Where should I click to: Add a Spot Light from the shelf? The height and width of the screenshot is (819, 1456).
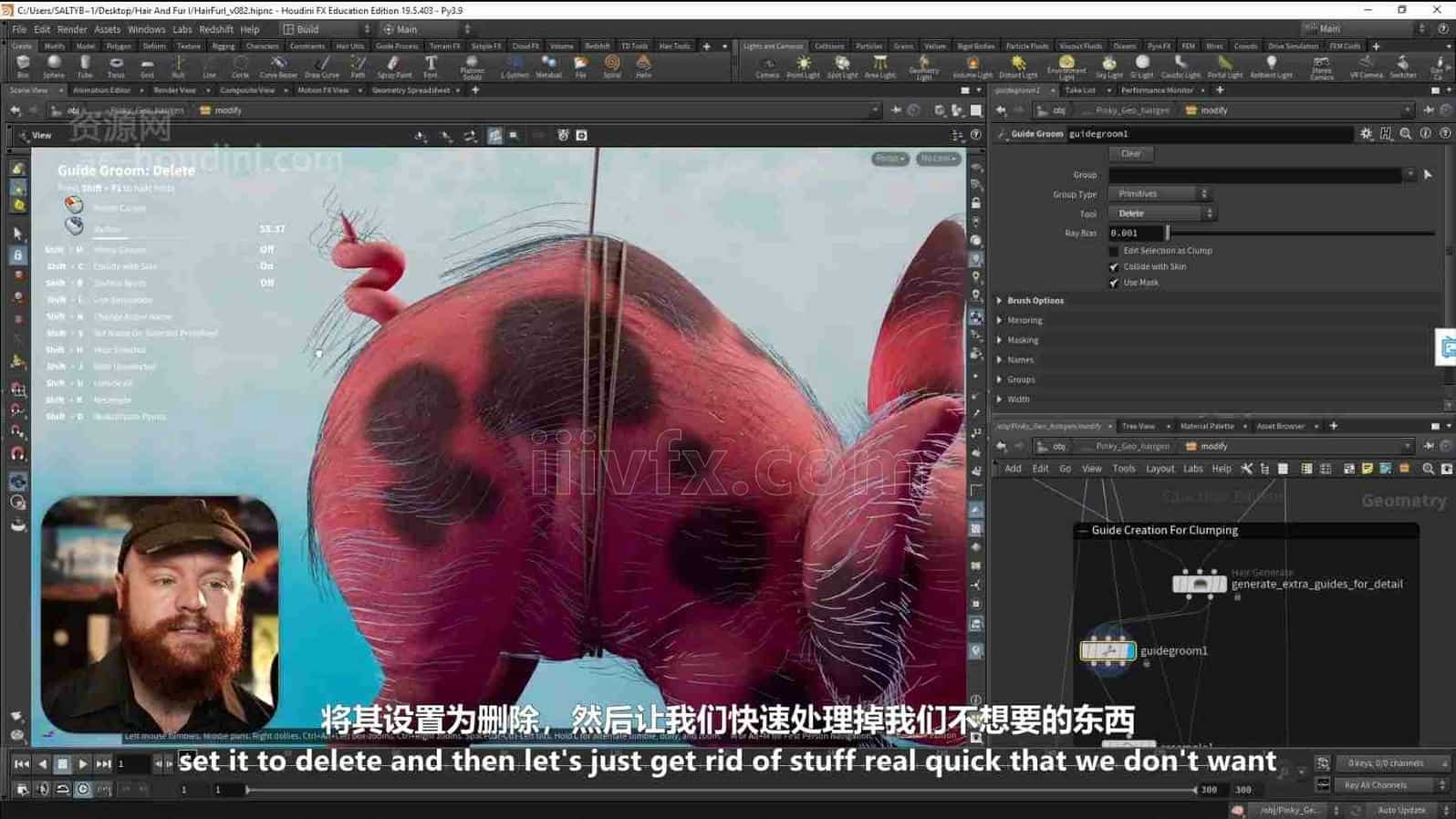842,67
